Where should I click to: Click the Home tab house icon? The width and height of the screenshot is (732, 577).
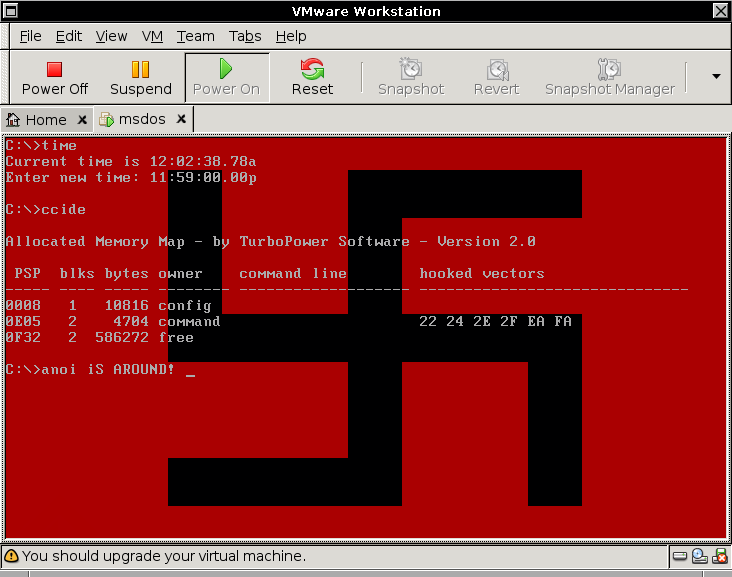point(13,120)
